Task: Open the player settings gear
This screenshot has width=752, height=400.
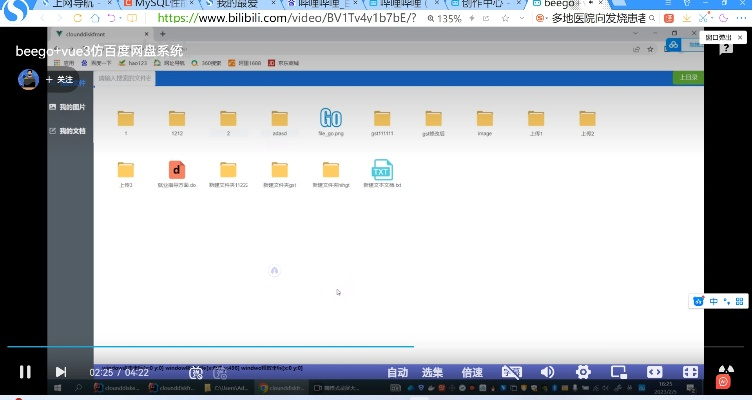Action: point(583,372)
